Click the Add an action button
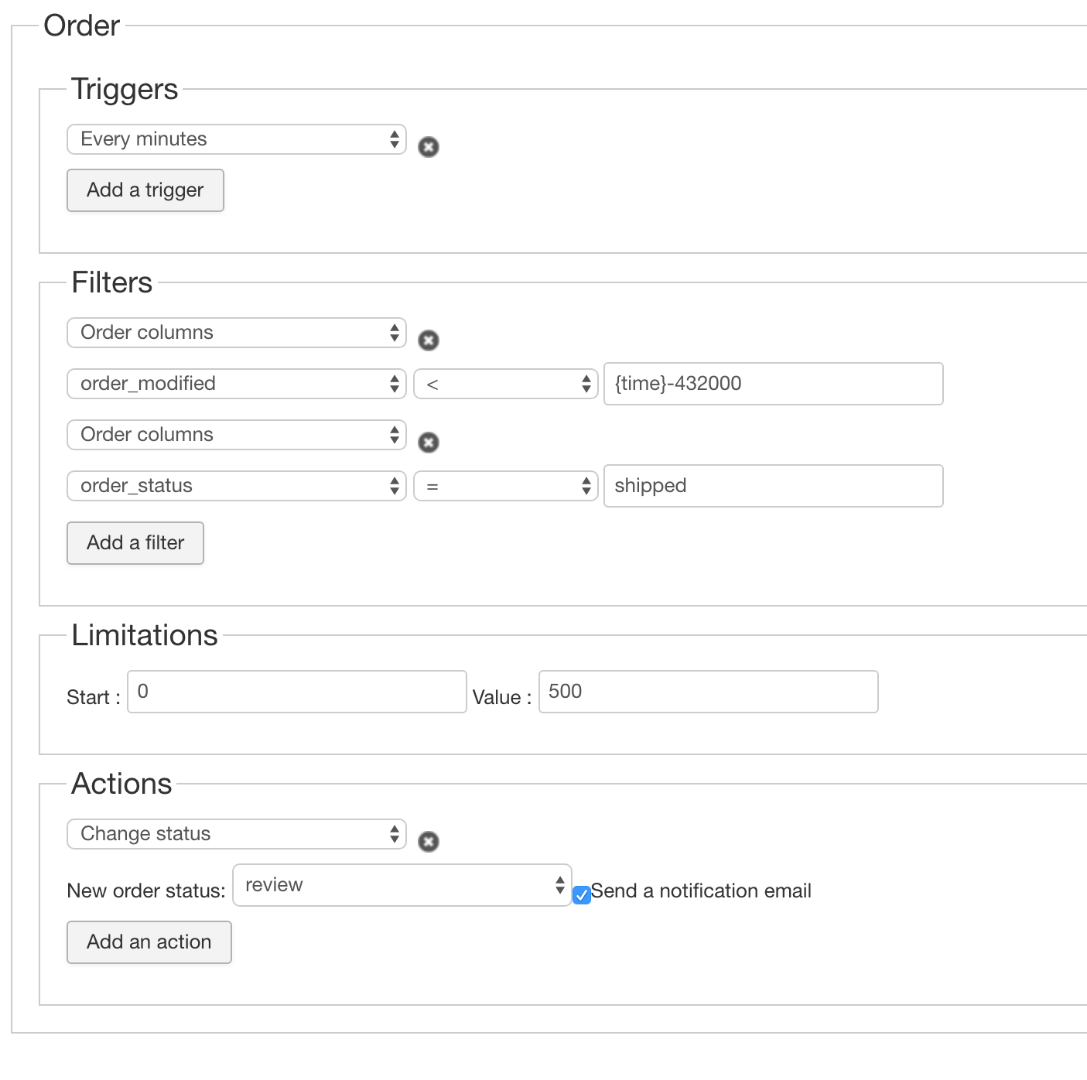This screenshot has width=1087, height=1080. (149, 942)
